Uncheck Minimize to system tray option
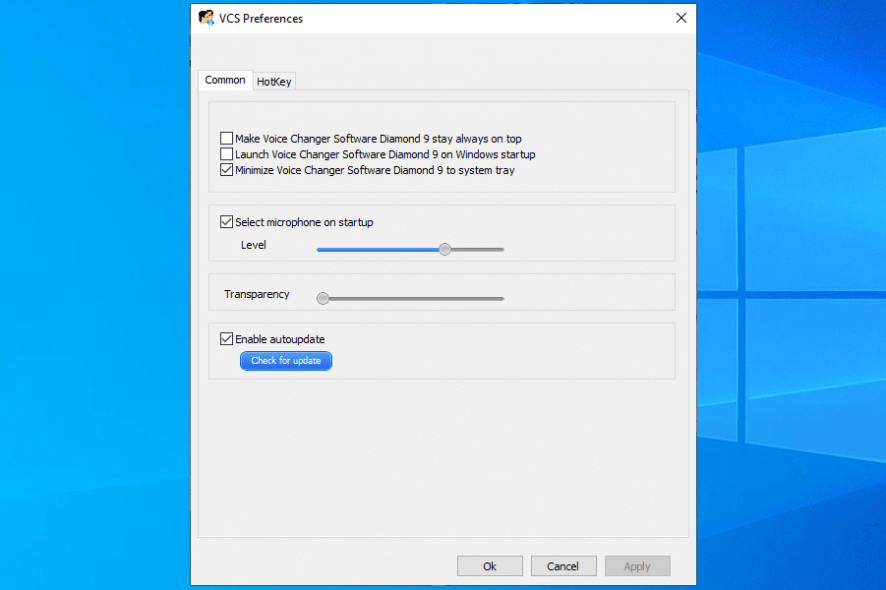The height and width of the screenshot is (590, 886). click(x=227, y=170)
